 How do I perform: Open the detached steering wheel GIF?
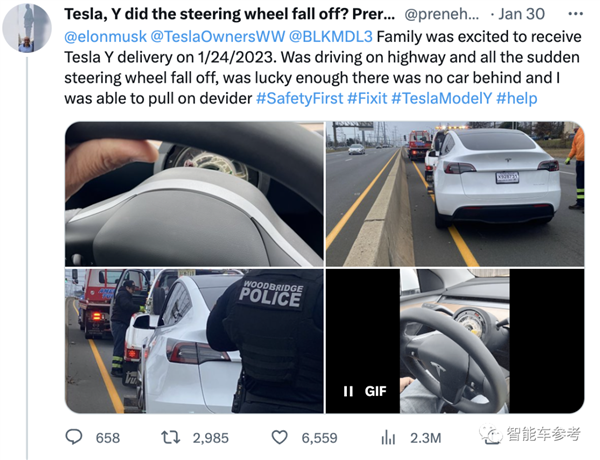pyautogui.click(x=455, y=341)
